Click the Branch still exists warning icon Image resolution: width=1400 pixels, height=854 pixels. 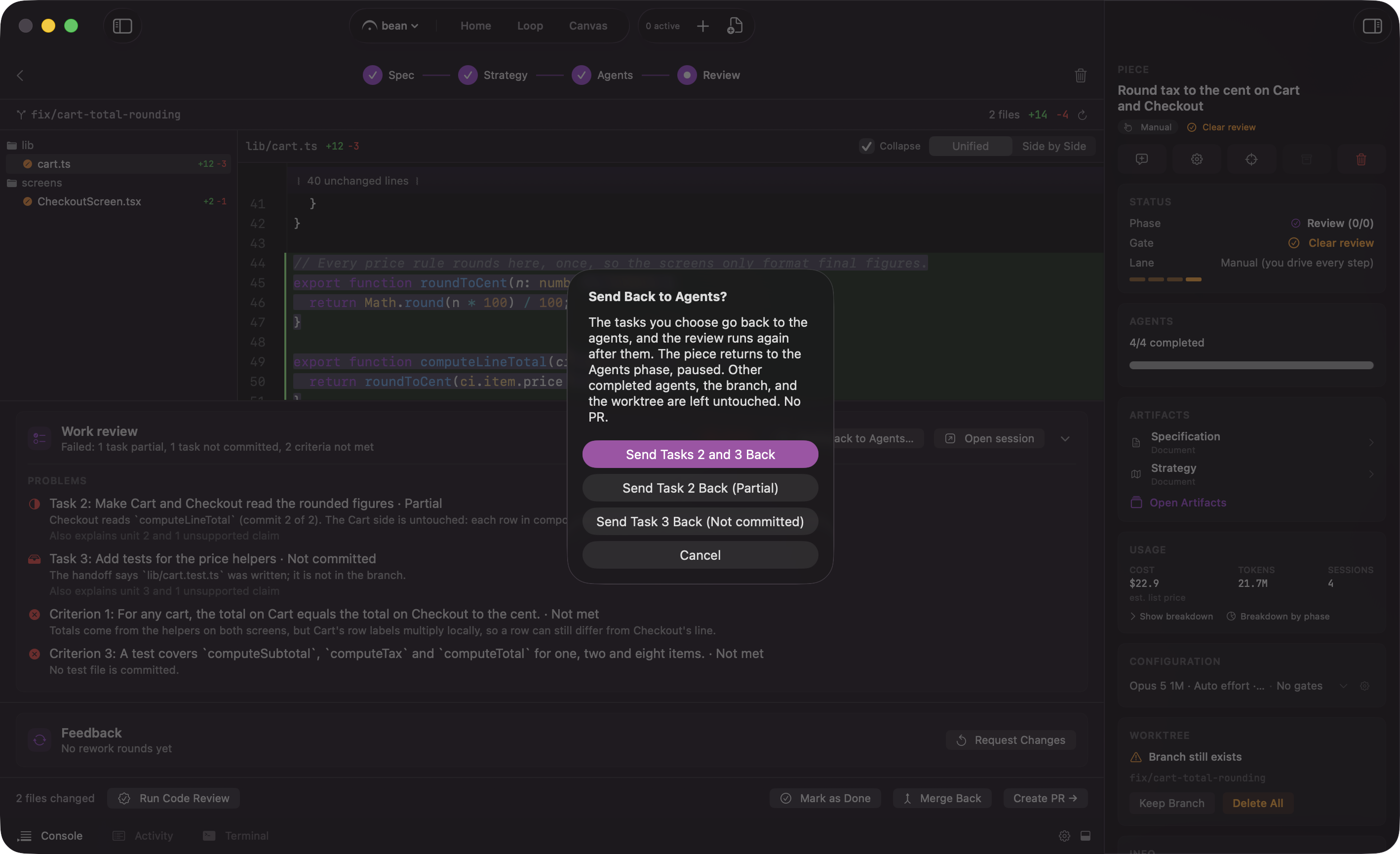1136,757
